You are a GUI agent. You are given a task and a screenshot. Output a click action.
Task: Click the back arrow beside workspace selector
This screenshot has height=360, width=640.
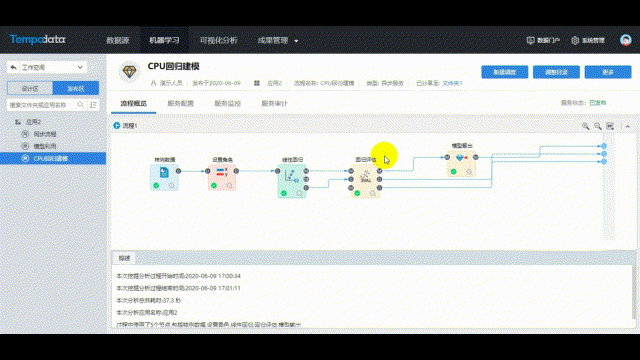pos(13,67)
